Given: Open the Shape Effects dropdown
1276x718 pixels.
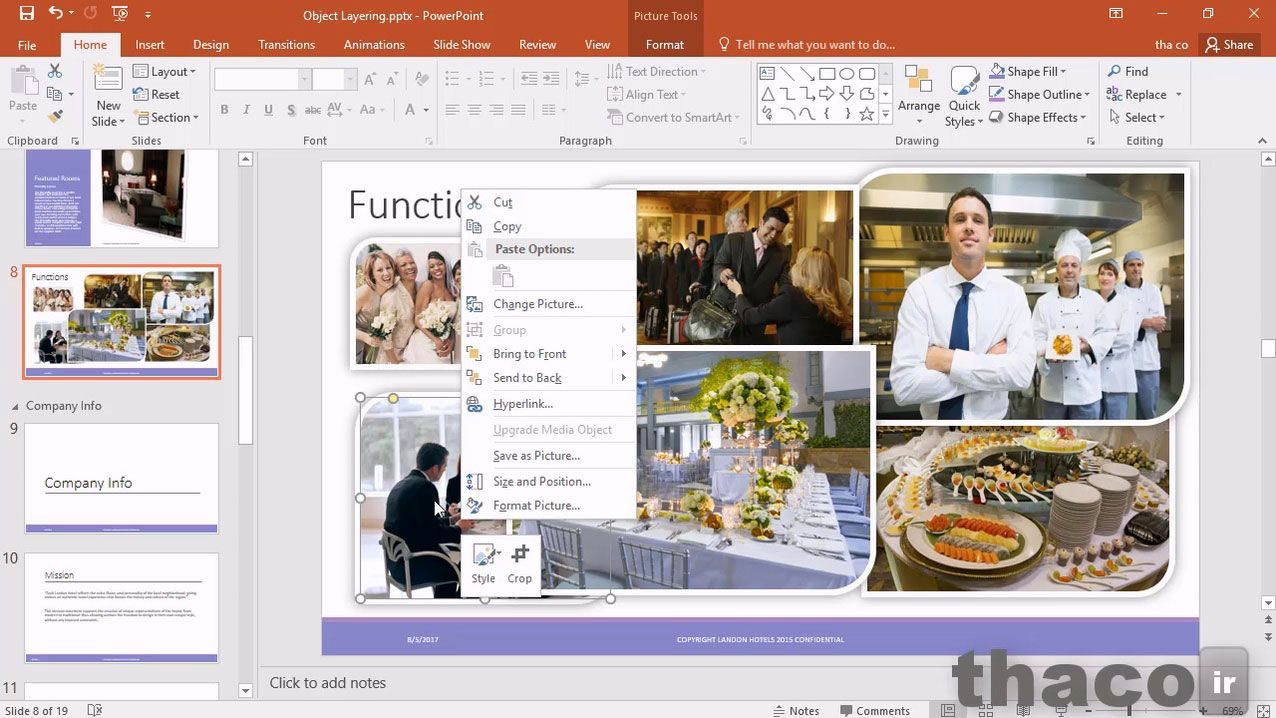Looking at the screenshot, I should tap(1038, 117).
